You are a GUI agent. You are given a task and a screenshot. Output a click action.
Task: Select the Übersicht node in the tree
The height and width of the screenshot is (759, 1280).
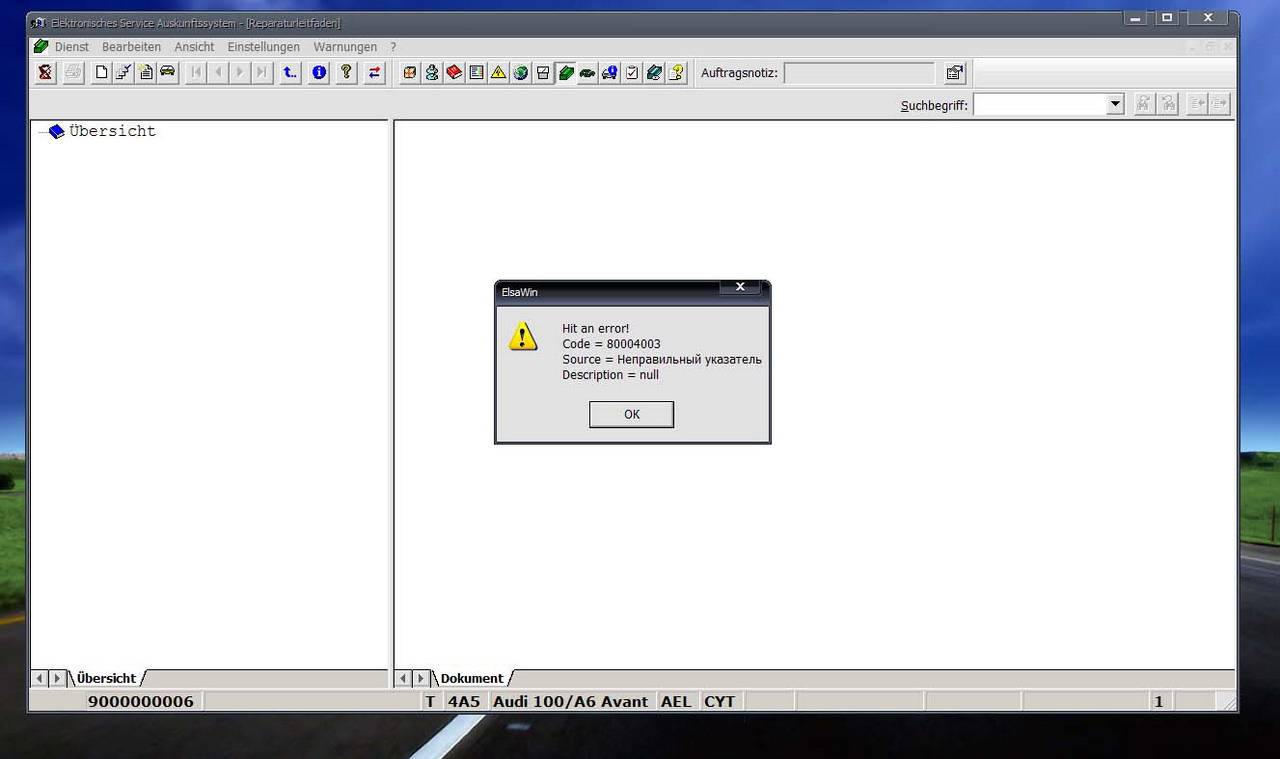pos(111,131)
